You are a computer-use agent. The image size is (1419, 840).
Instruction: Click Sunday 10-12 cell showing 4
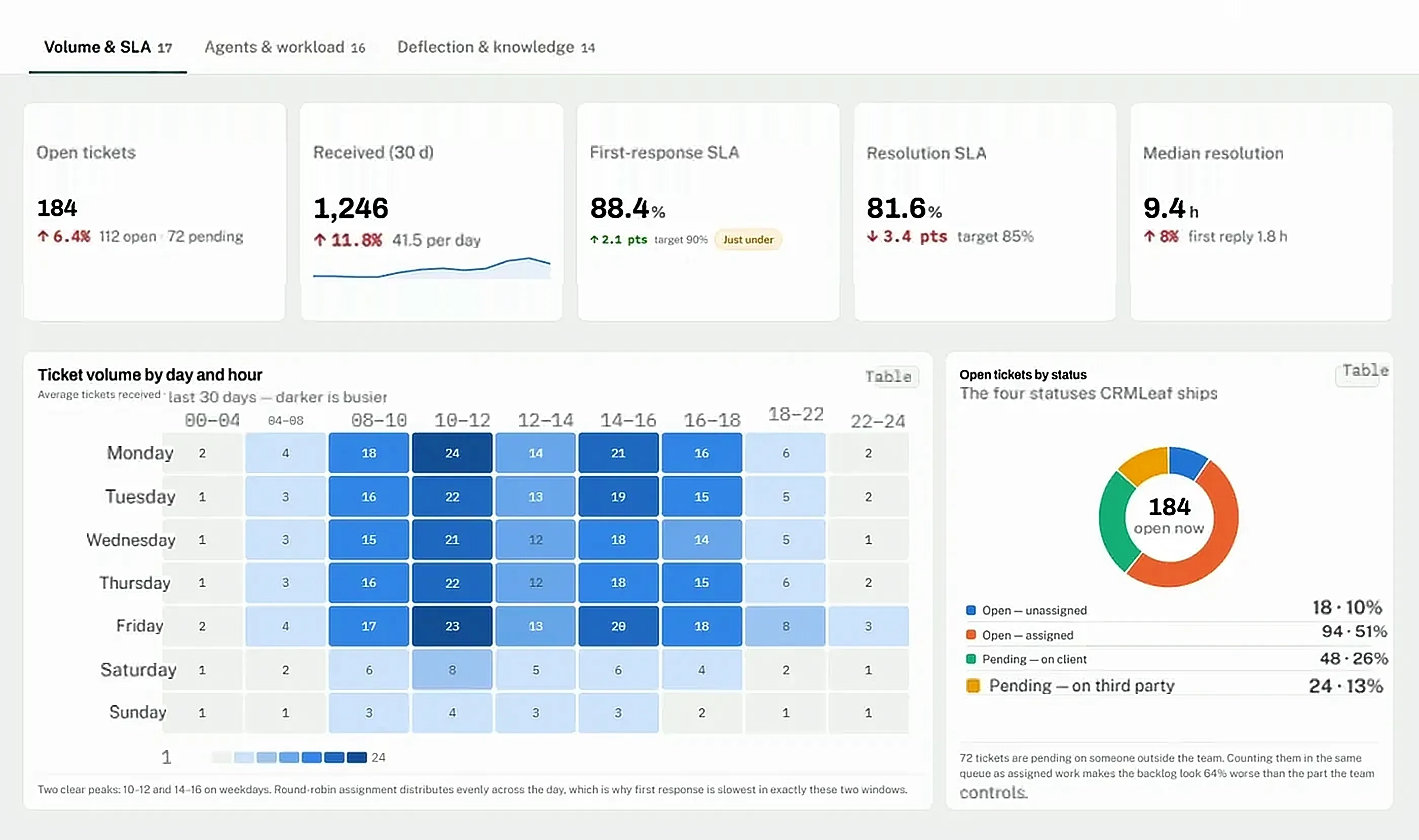coord(452,713)
